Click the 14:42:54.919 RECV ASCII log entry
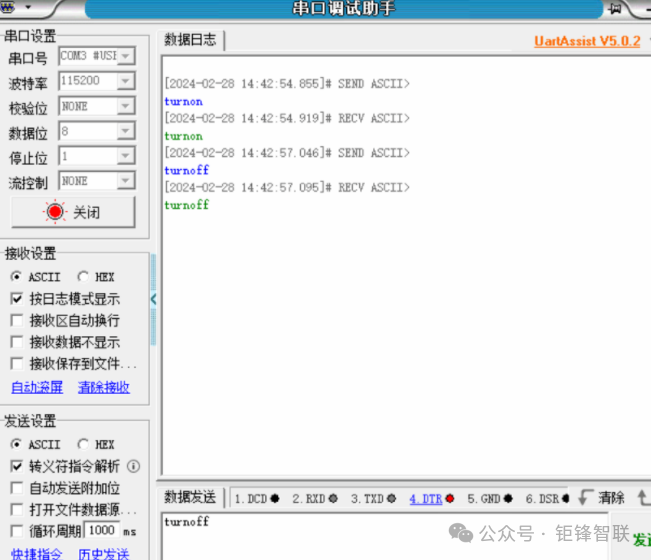Image resolution: width=651 pixels, height=560 pixels. click(x=287, y=119)
